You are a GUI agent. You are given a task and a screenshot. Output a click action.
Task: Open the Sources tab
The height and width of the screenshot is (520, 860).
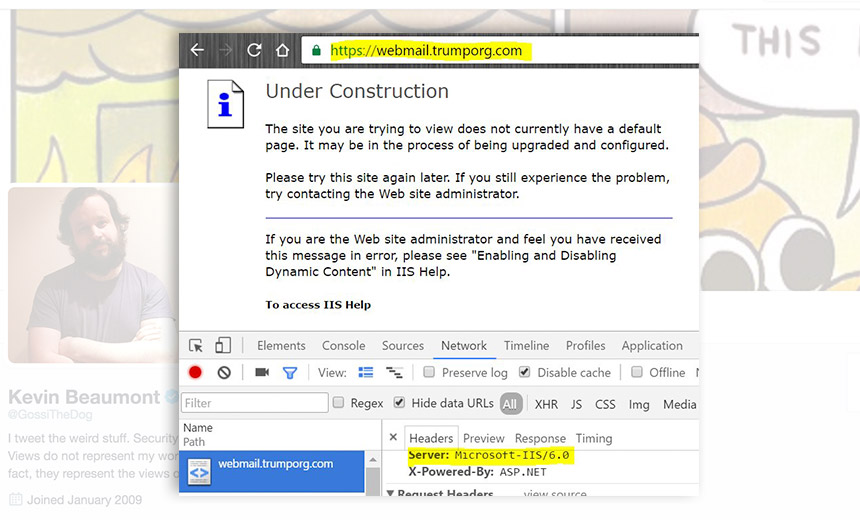(x=403, y=346)
